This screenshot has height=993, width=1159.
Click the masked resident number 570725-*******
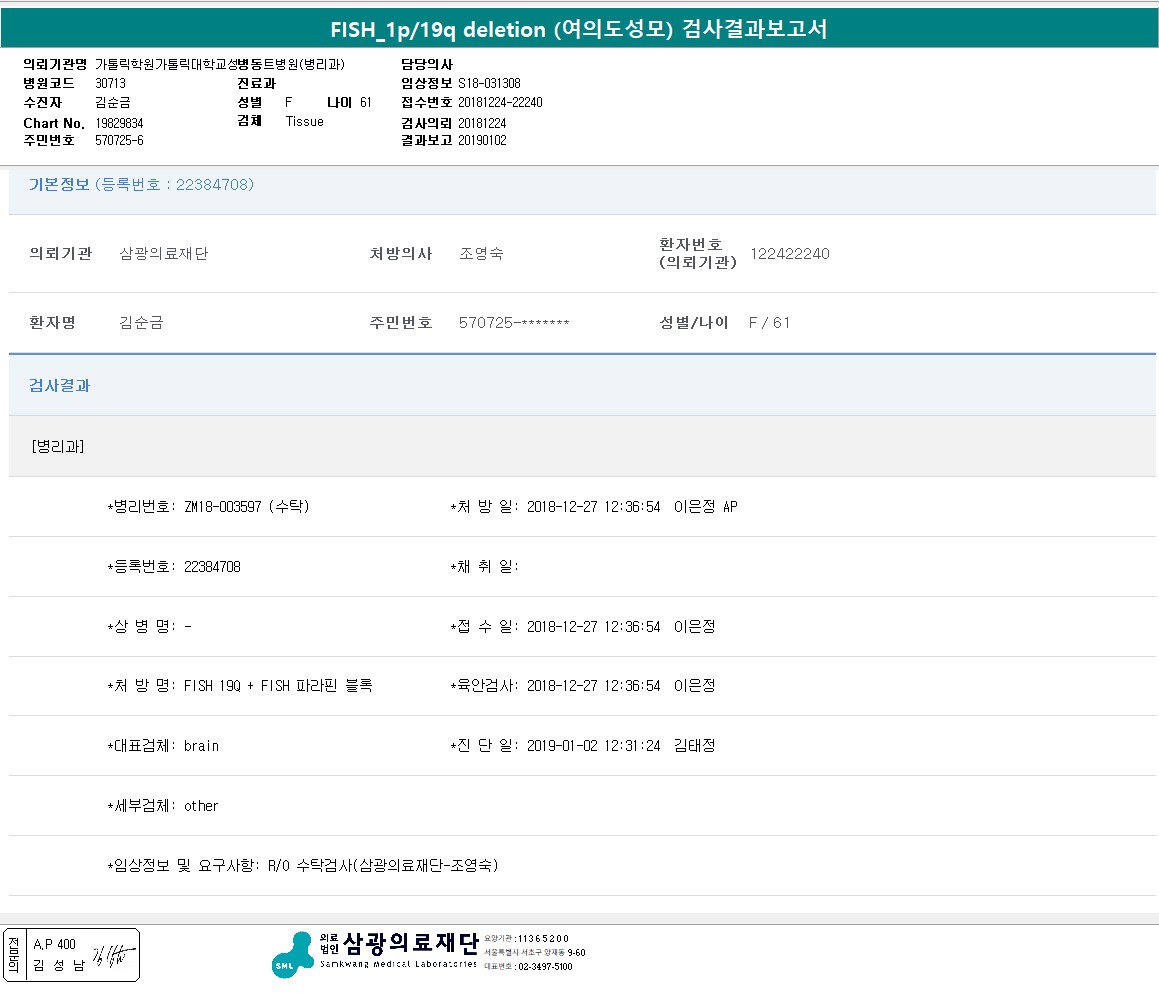click(x=514, y=323)
